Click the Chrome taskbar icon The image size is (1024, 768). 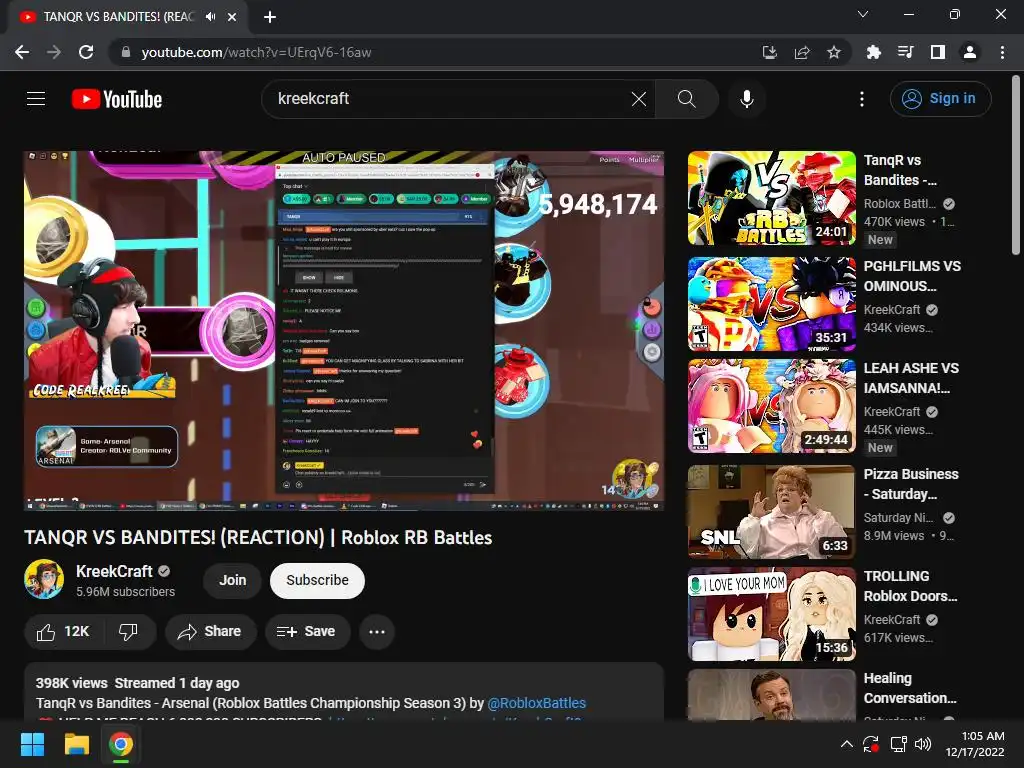point(121,744)
